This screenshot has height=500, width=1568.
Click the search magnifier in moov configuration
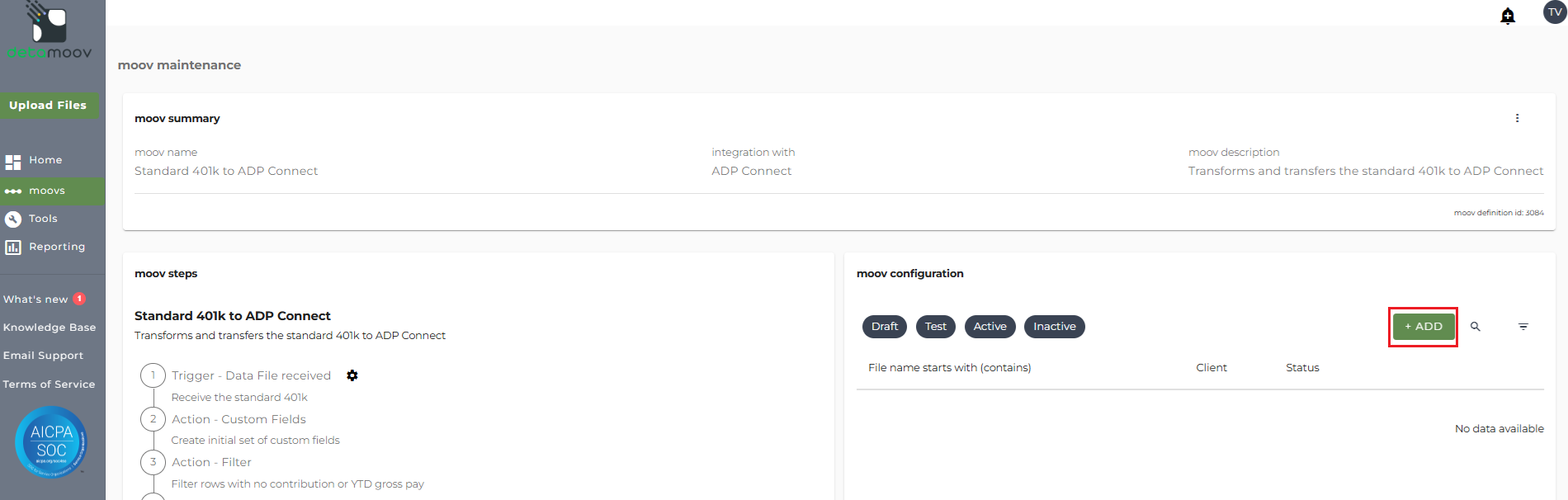1476,327
